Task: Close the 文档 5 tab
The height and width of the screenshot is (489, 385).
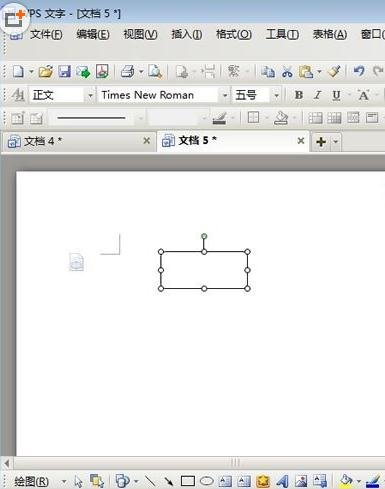Action: click(301, 141)
